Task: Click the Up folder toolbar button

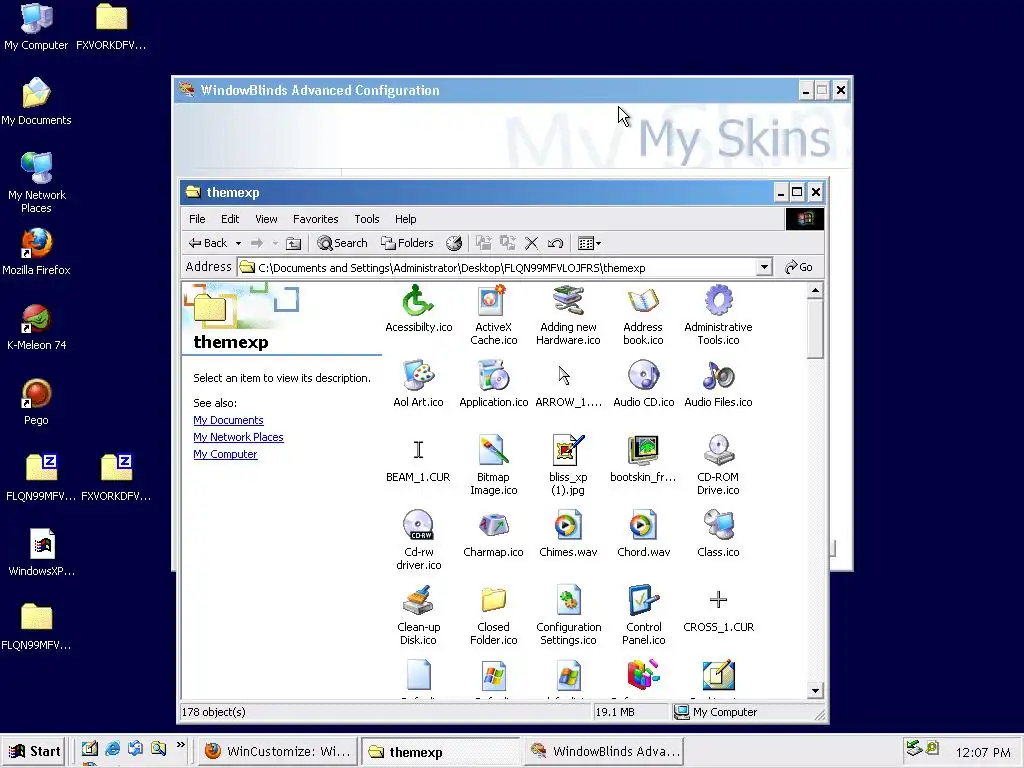Action: coord(294,244)
